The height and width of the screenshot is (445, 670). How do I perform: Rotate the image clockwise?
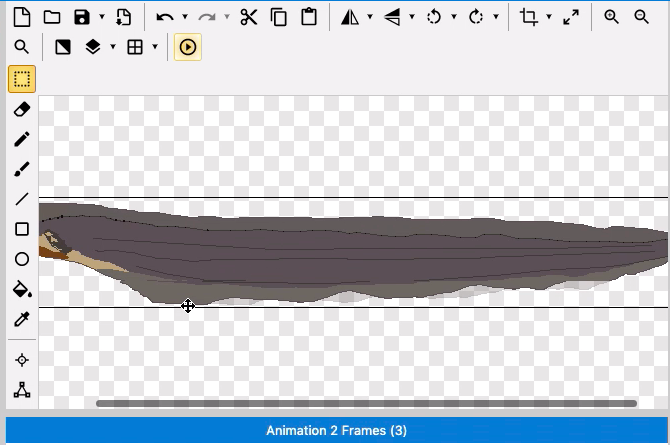pos(476,17)
